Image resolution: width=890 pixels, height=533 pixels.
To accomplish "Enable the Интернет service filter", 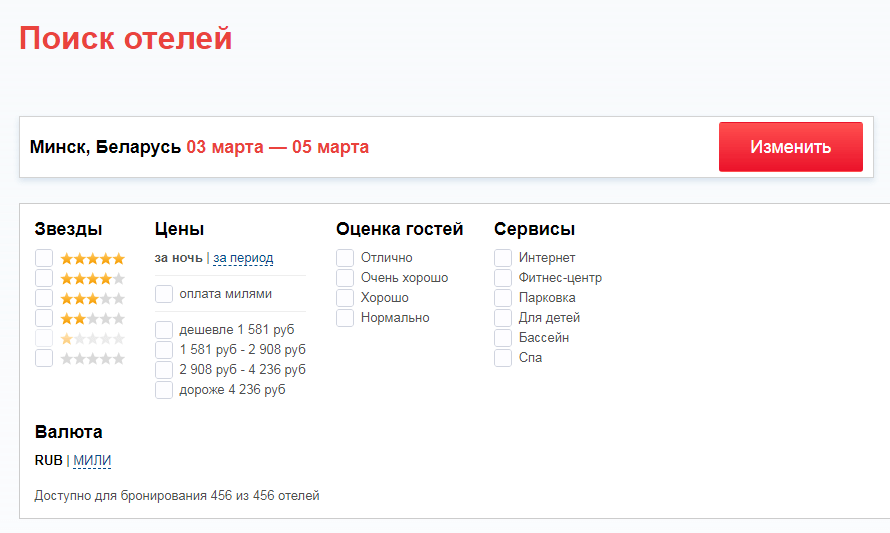I will click(x=503, y=258).
